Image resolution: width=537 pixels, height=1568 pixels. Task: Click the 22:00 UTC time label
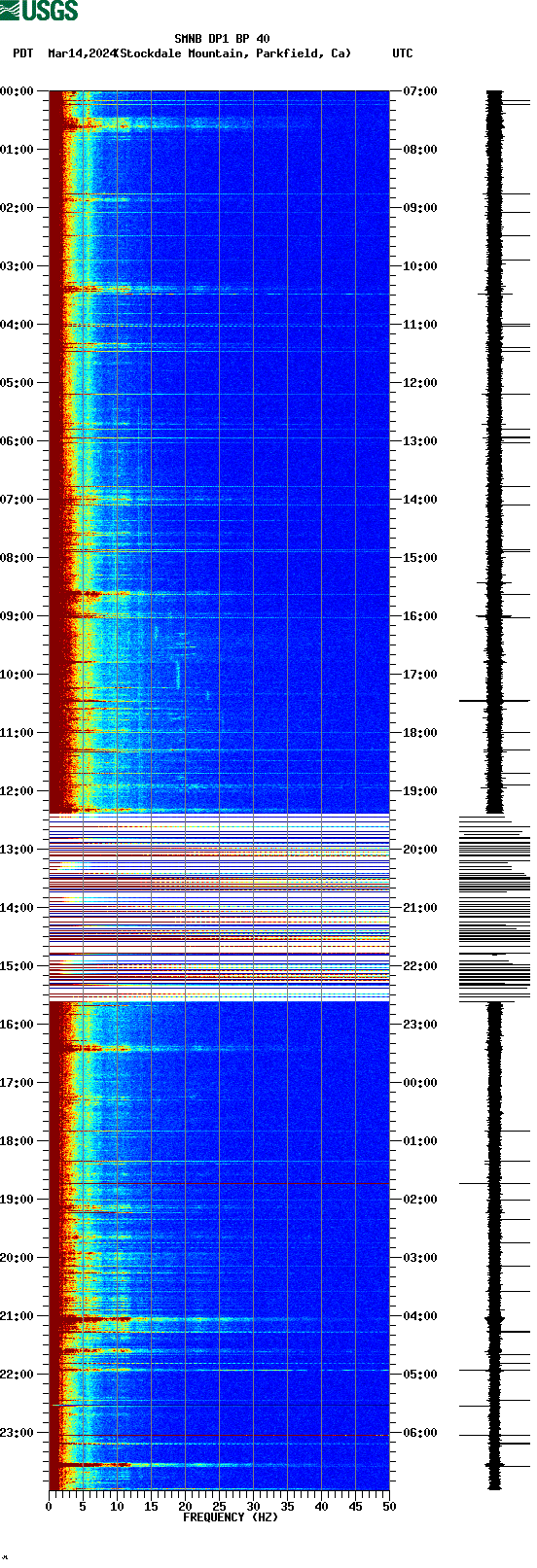point(420,966)
